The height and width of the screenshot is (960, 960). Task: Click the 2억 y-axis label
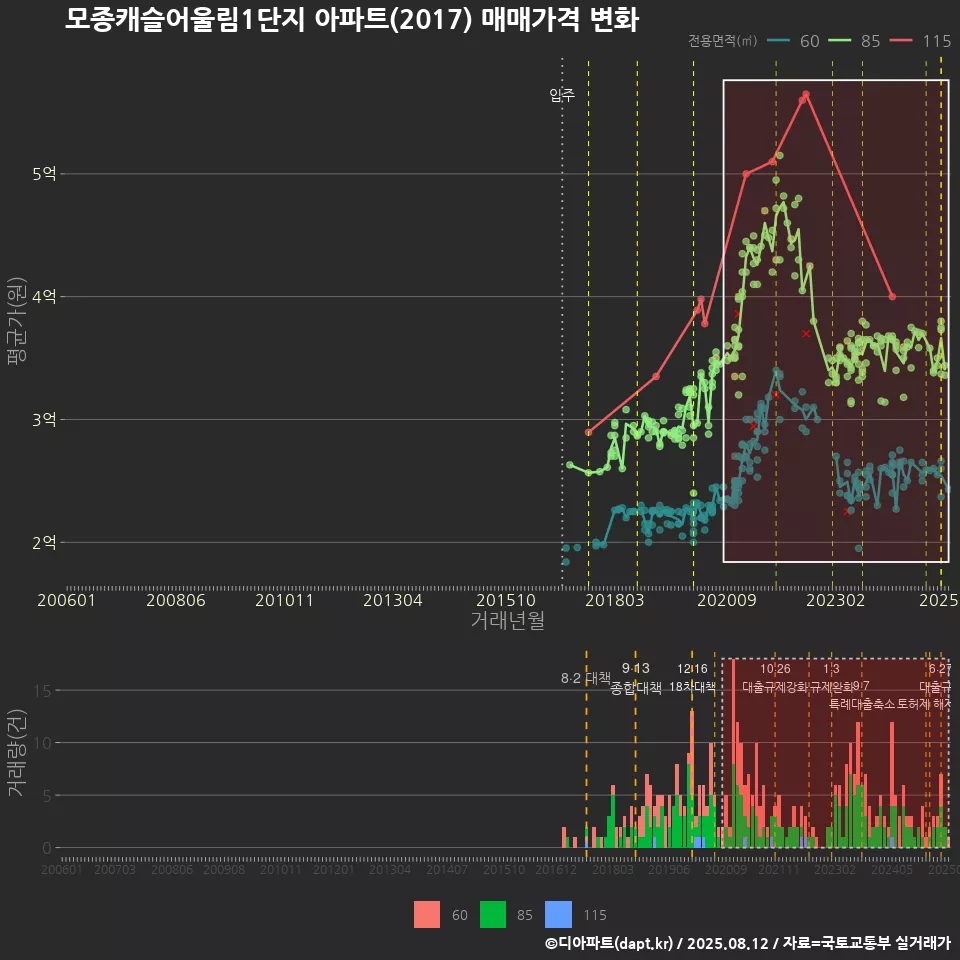click(44, 542)
